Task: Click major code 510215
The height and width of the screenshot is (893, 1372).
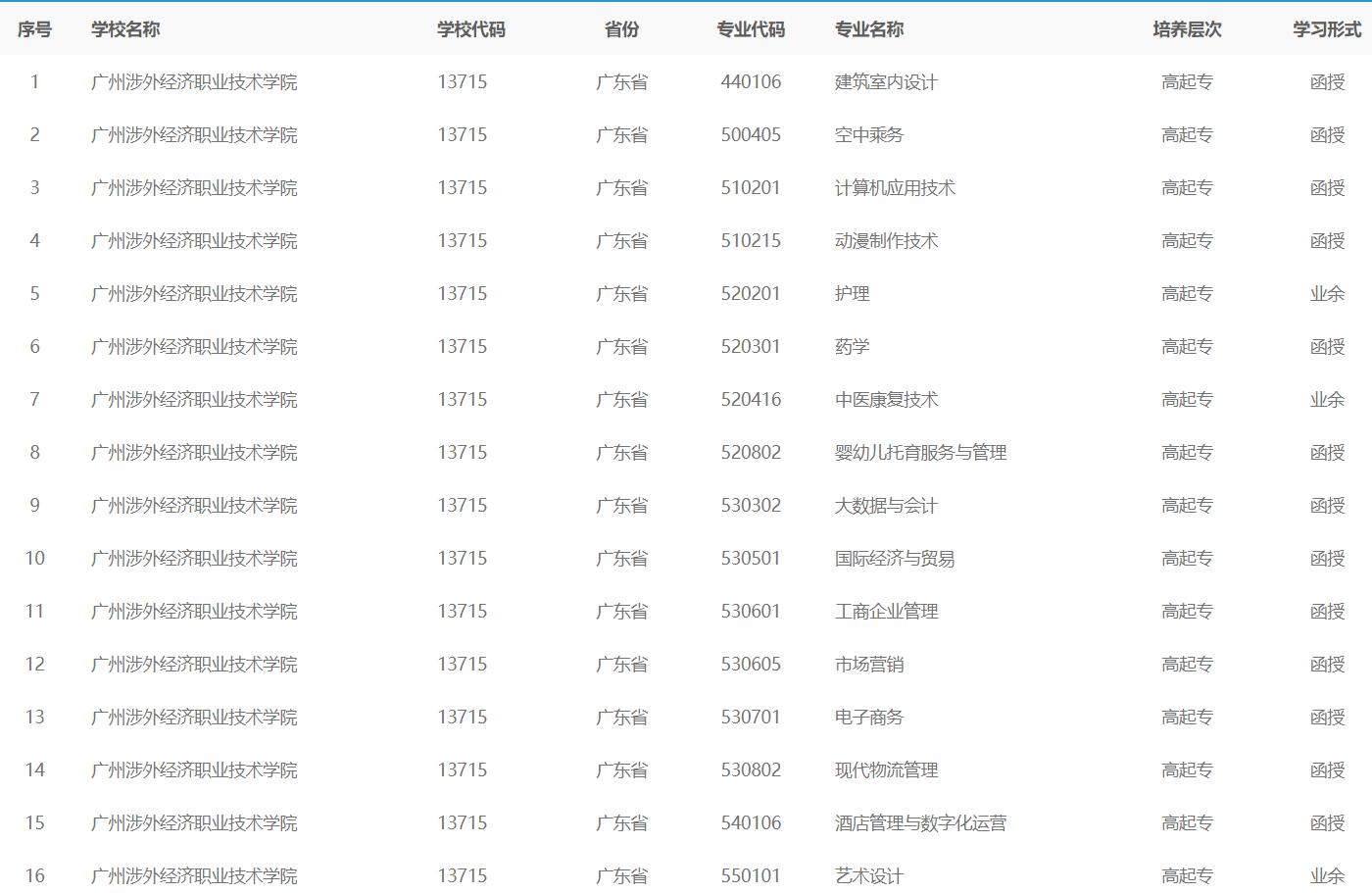Action: click(x=751, y=241)
